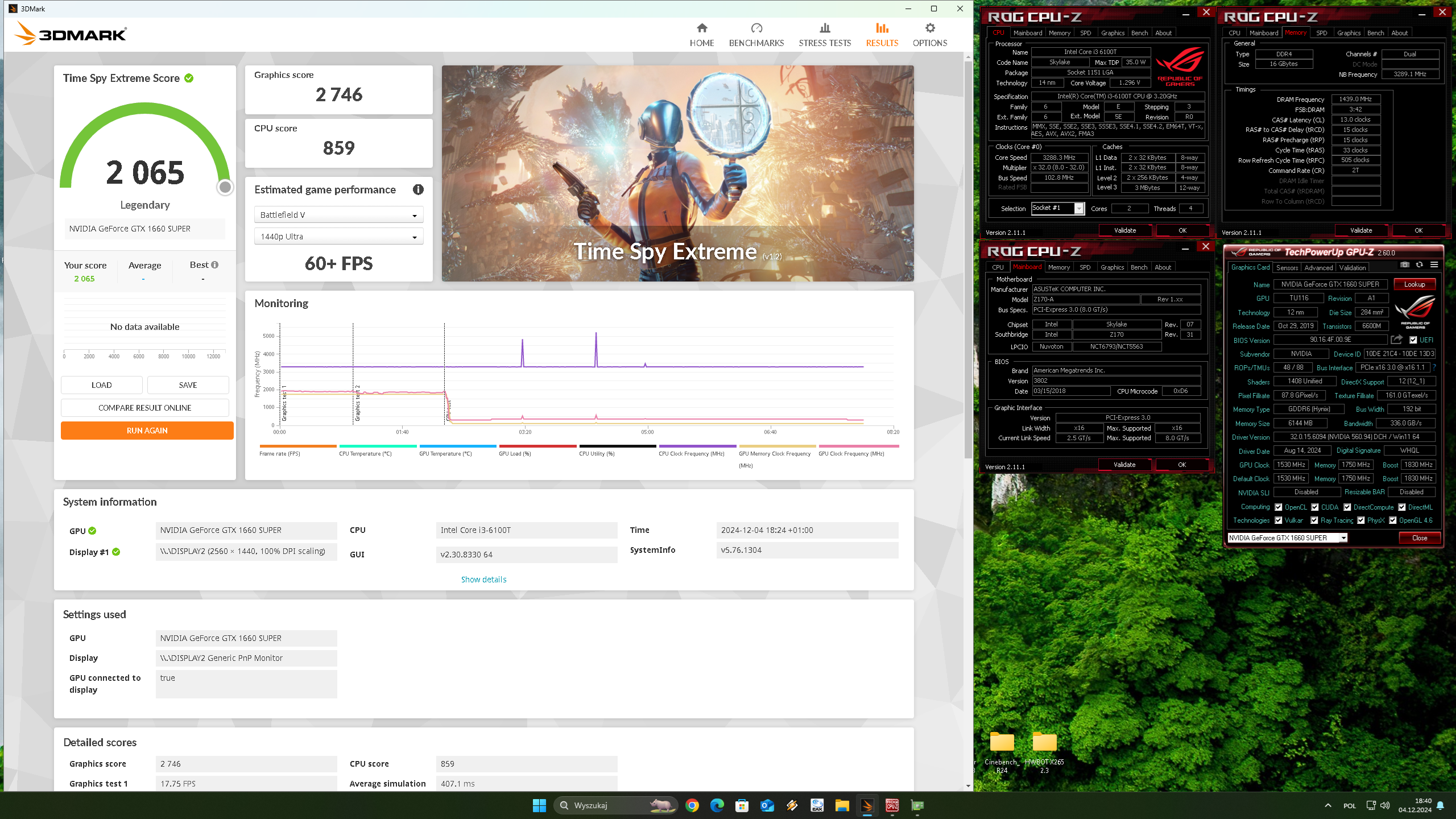
Task: Click the info icon beside Estimated game performance
Action: tap(418, 189)
